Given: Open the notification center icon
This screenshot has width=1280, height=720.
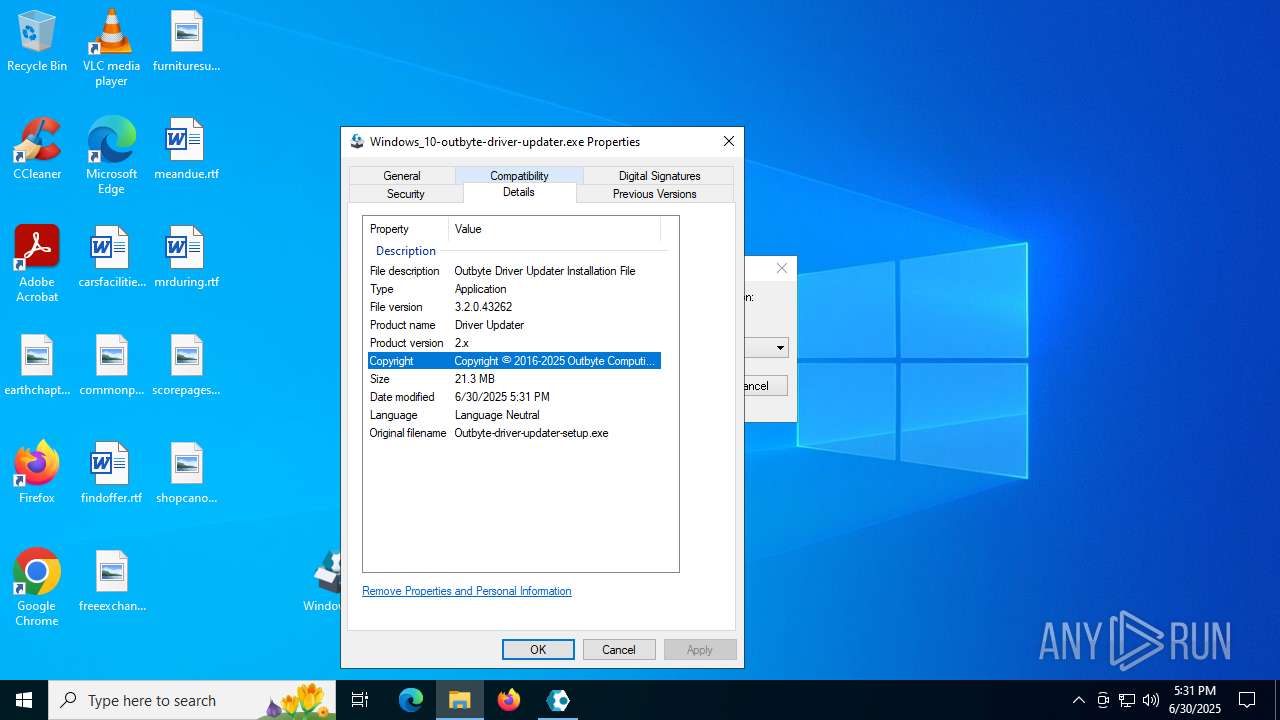Looking at the screenshot, I should click(1247, 700).
